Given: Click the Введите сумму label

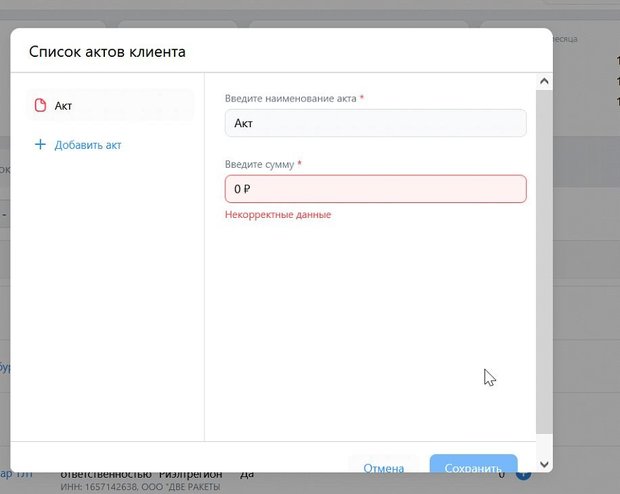Looking at the screenshot, I should coord(260,164).
